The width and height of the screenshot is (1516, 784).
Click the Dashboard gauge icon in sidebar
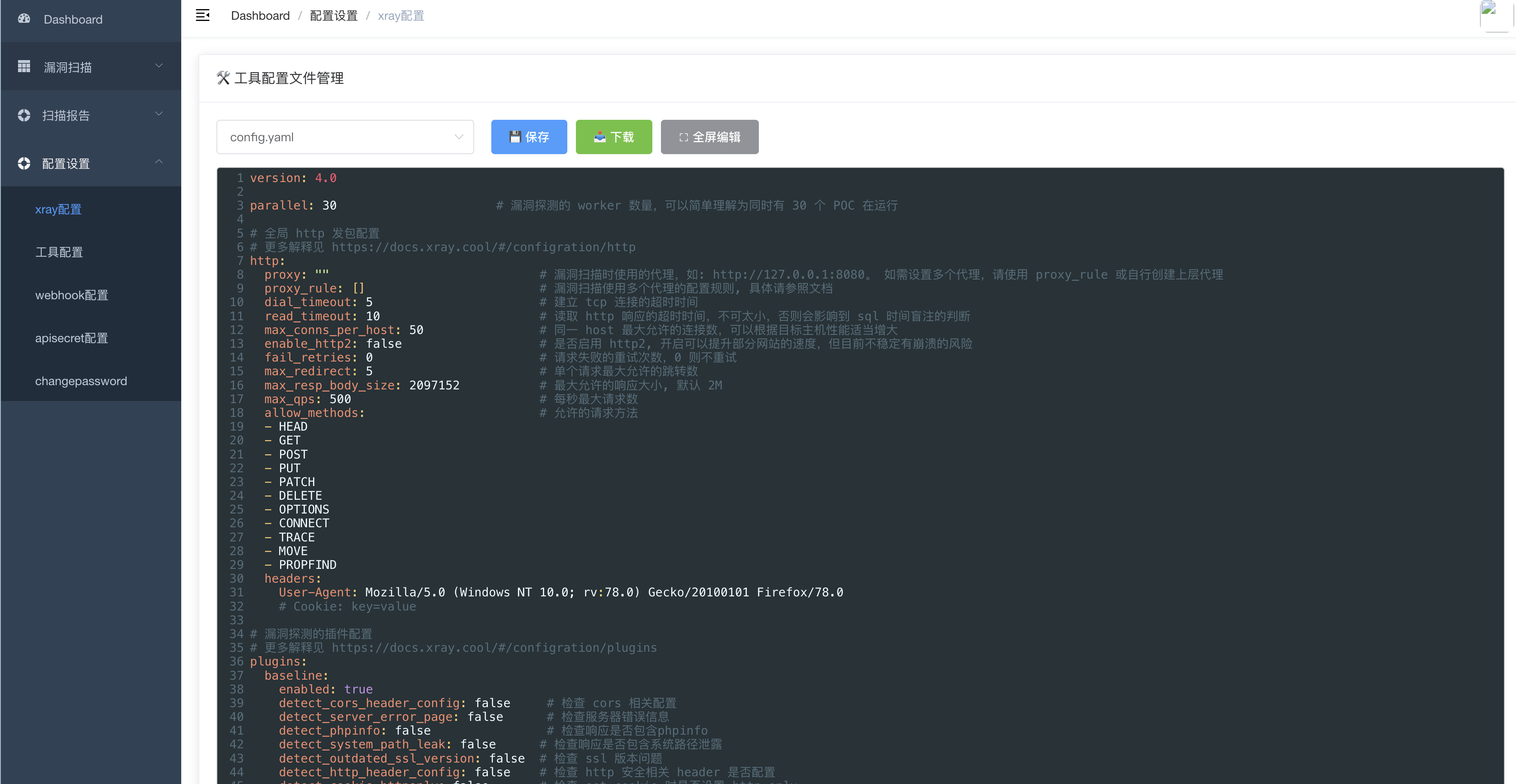pos(24,19)
